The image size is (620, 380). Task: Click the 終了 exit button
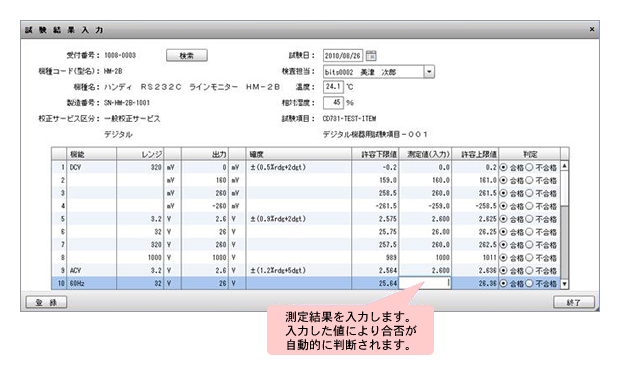tap(573, 302)
